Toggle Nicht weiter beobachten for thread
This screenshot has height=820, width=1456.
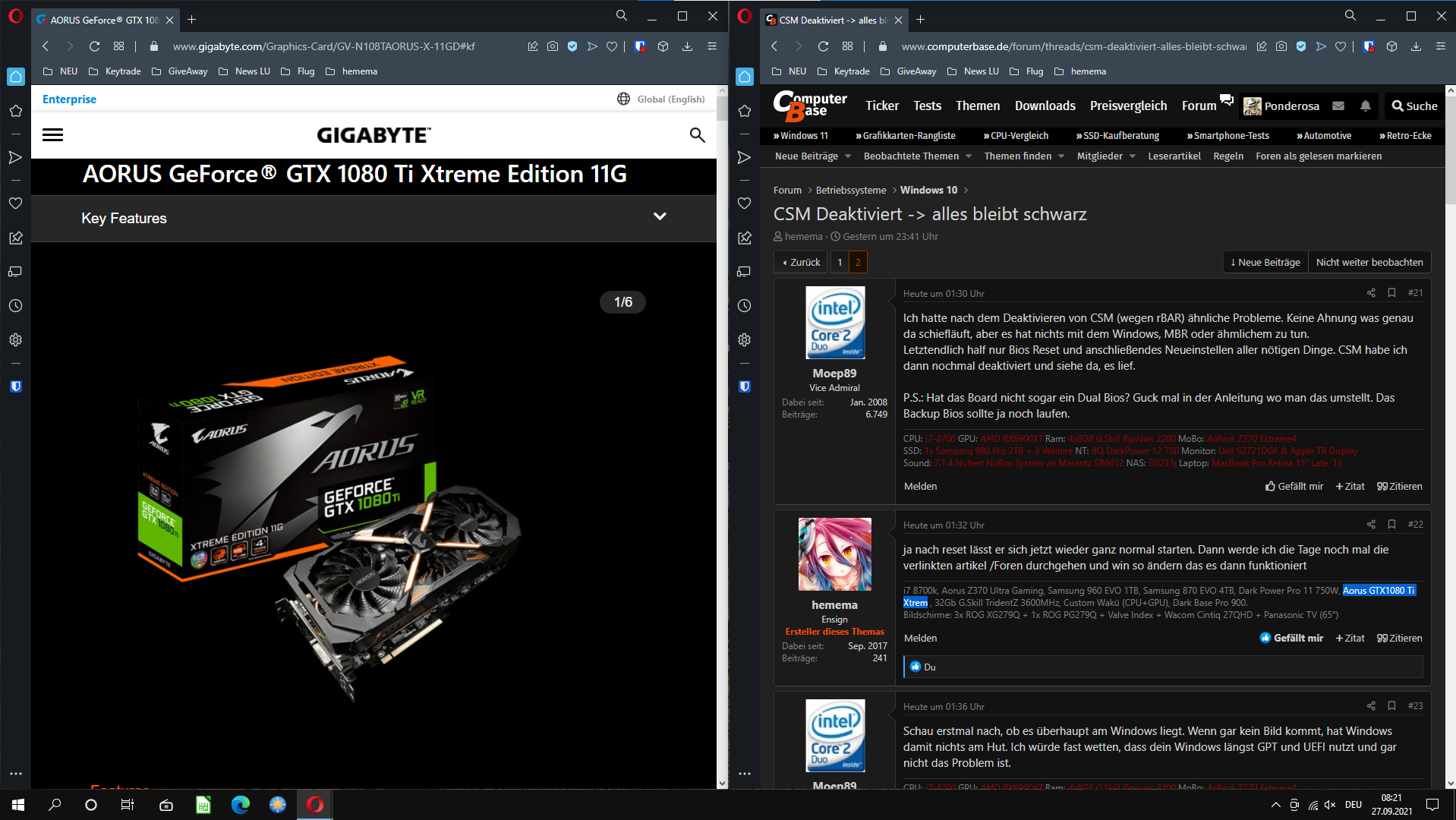(1369, 263)
